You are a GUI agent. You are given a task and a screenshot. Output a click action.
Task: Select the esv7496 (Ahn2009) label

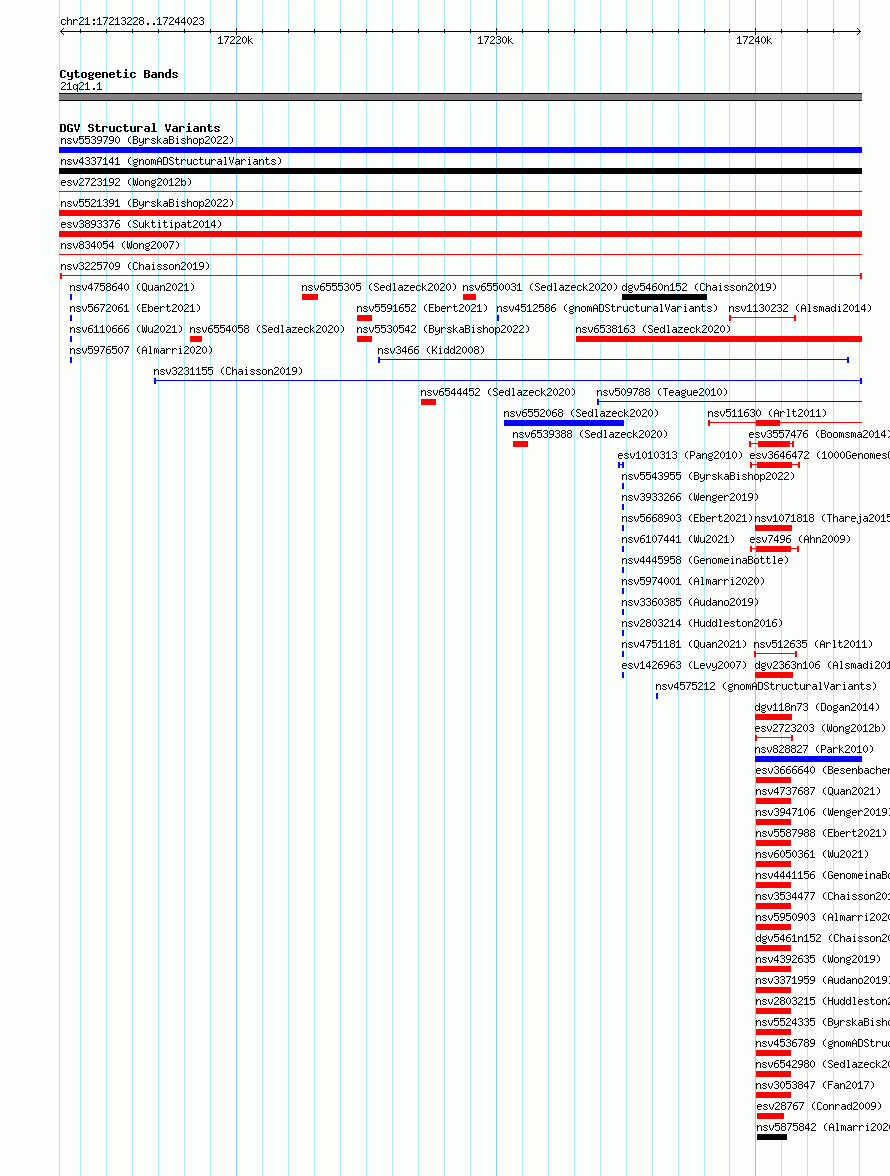(800, 539)
